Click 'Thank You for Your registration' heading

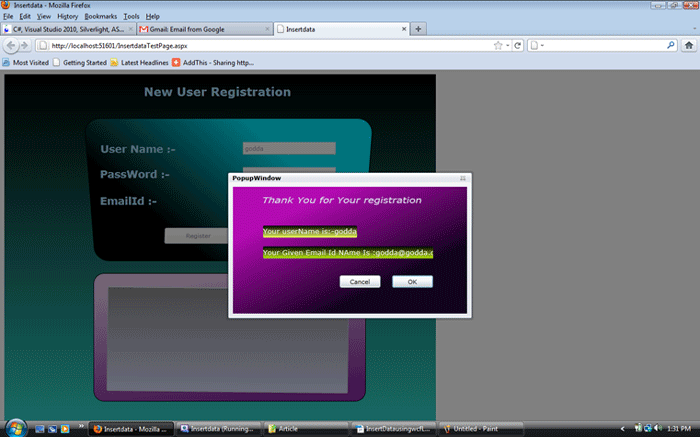(x=342, y=200)
